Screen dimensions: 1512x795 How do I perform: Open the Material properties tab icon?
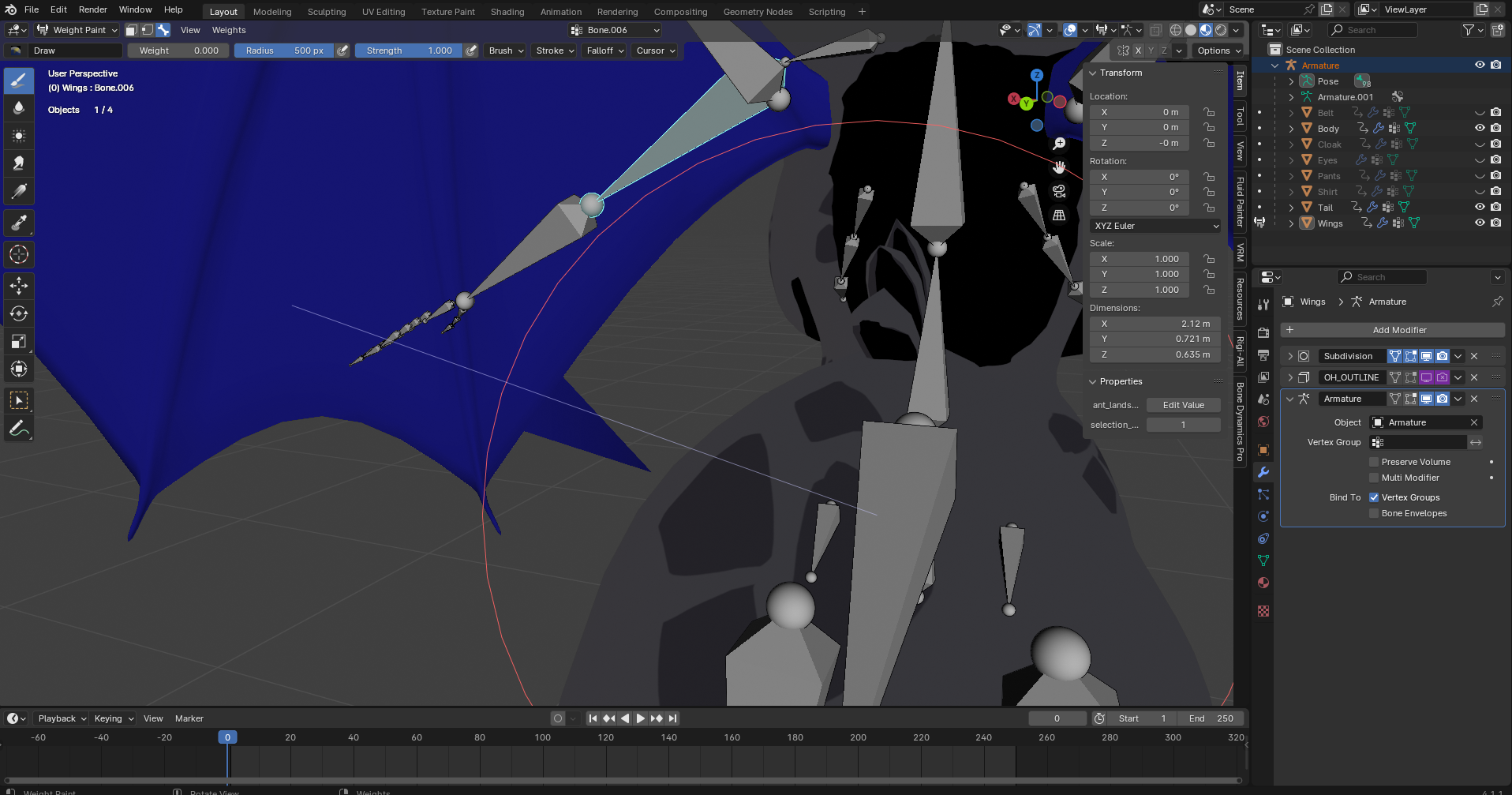coord(1263,583)
